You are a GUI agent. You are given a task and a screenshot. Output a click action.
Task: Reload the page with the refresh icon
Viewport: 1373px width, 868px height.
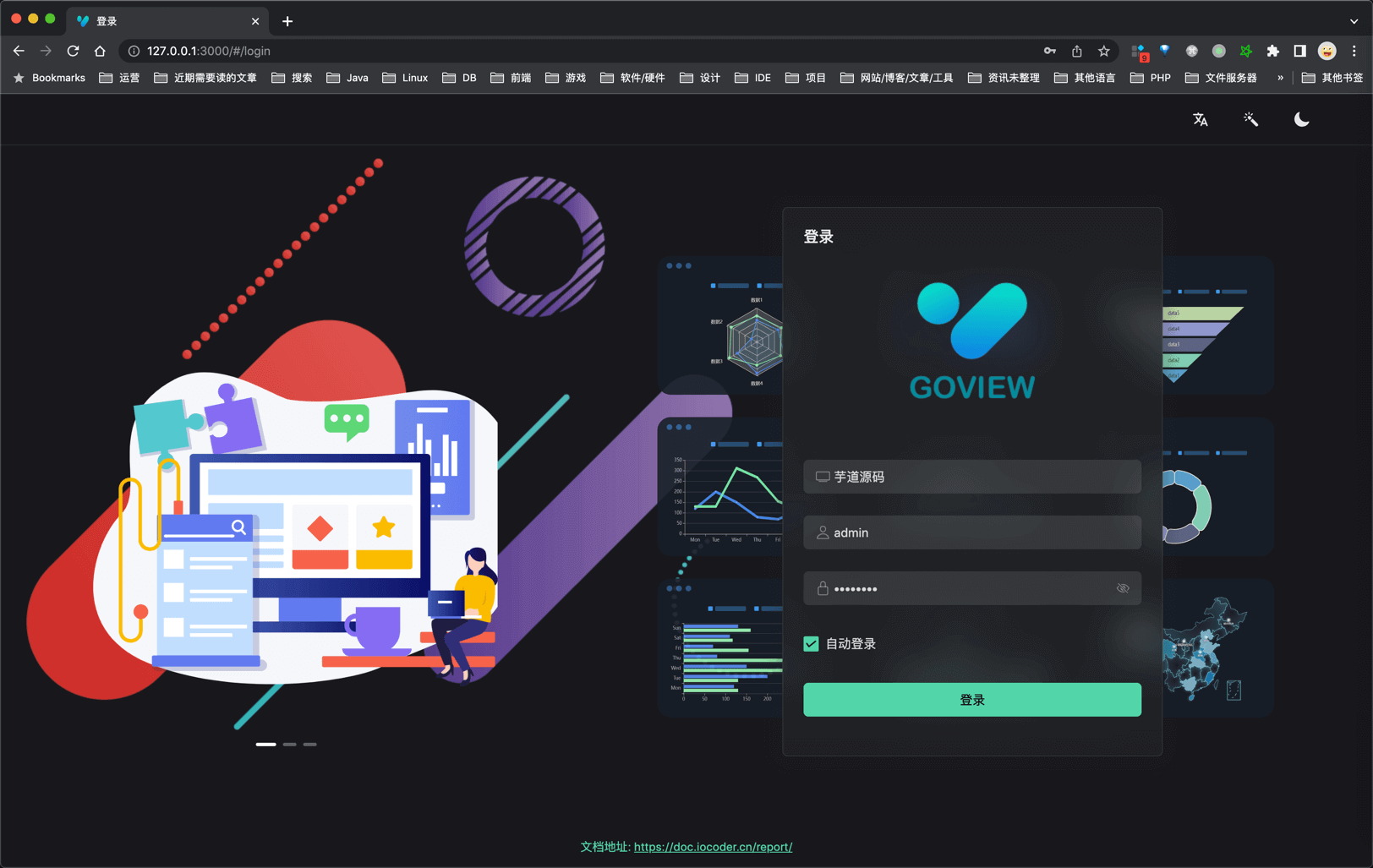(73, 51)
